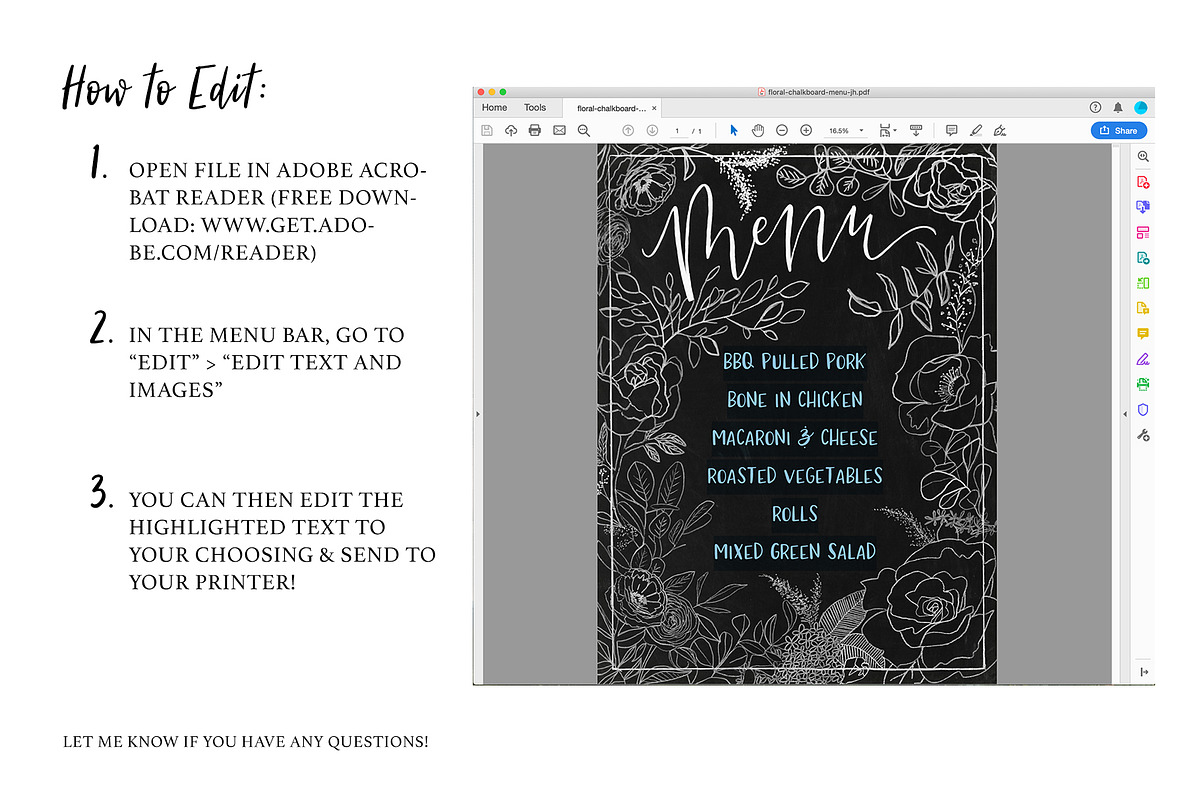Add a comment with speech bubble icon
This screenshot has width=1200, height=800.
click(x=951, y=130)
